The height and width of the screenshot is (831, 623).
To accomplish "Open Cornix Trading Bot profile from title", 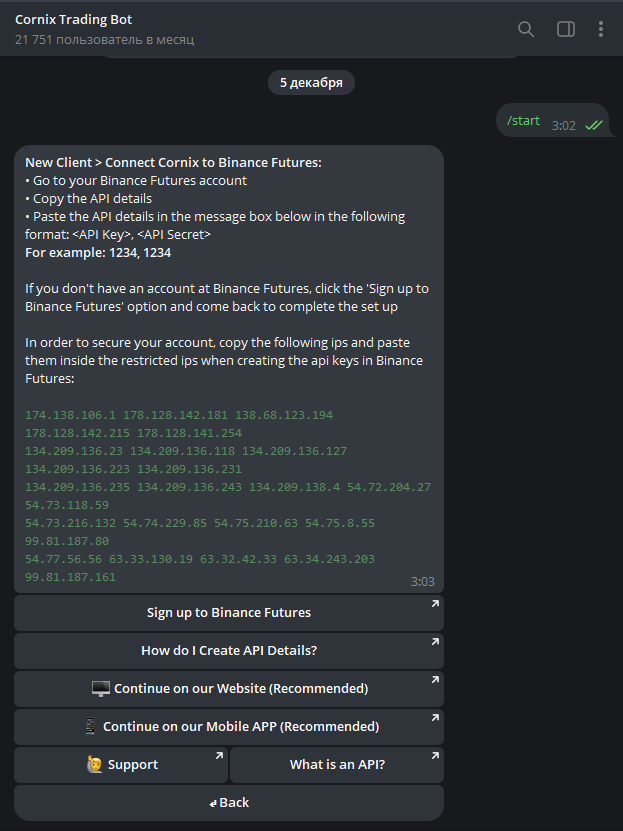I will point(73,20).
